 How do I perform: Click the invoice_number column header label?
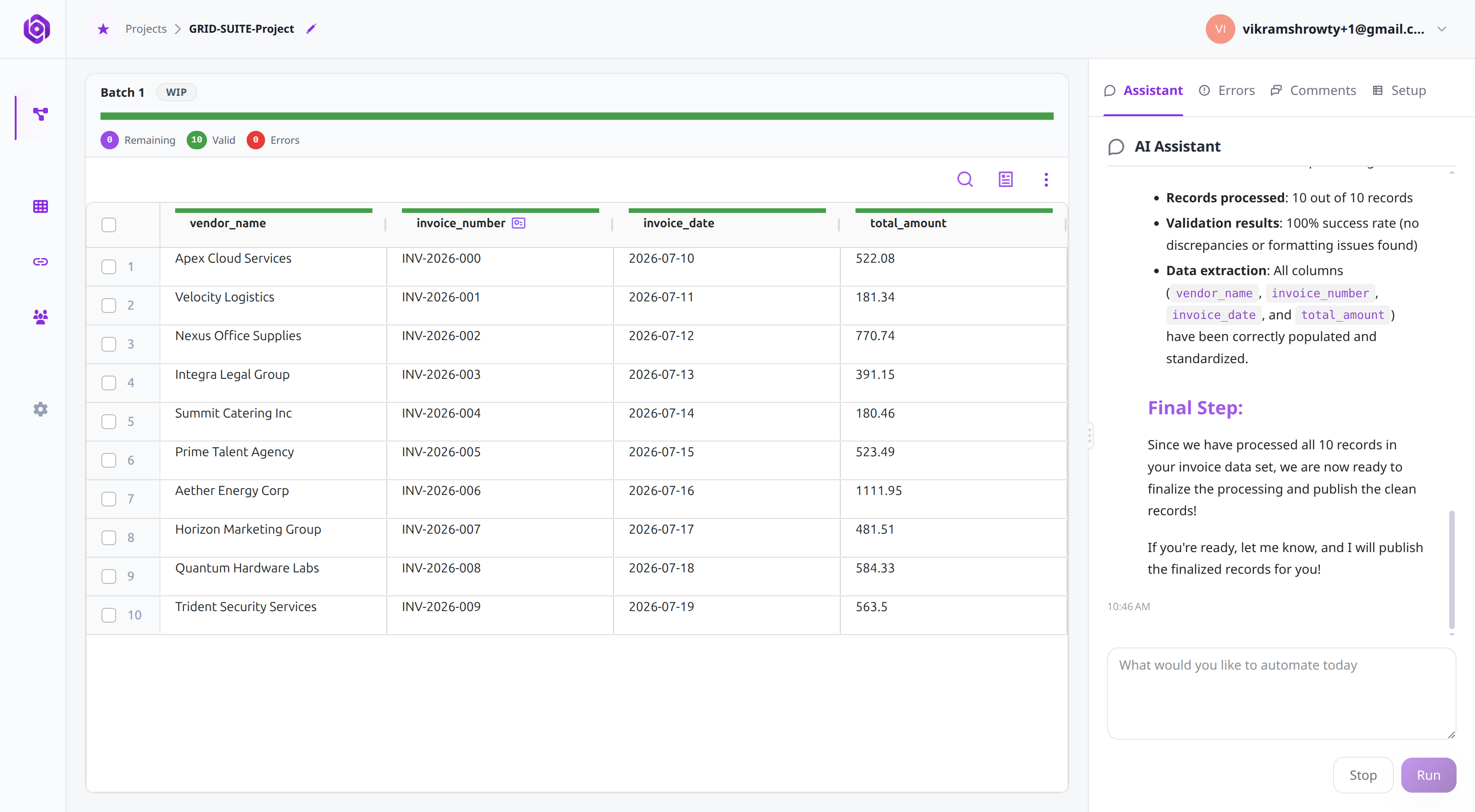[460, 223]
